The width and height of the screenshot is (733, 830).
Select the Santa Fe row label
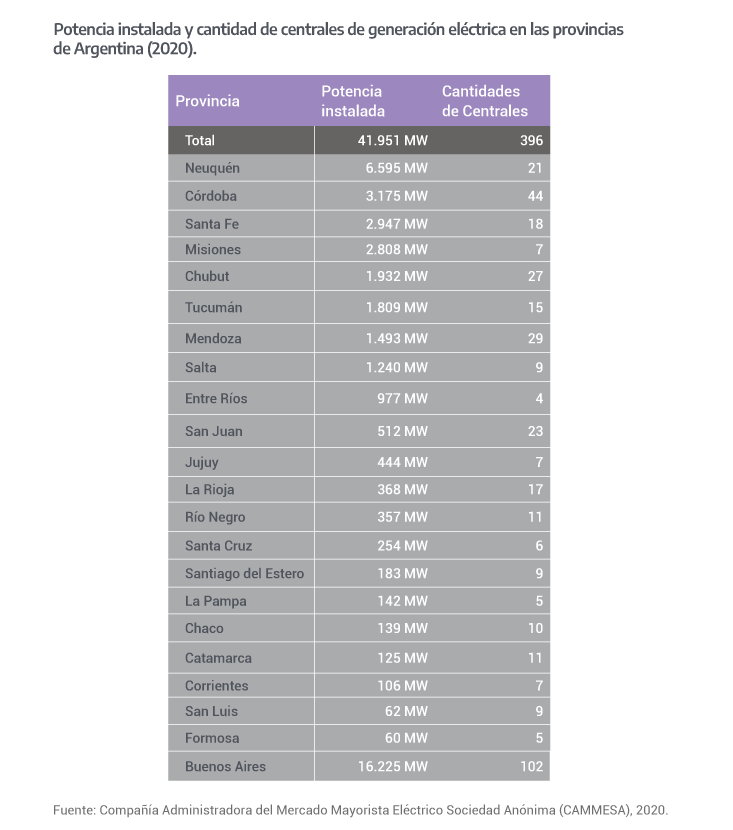pyautogui.click(x=212, y=224)
